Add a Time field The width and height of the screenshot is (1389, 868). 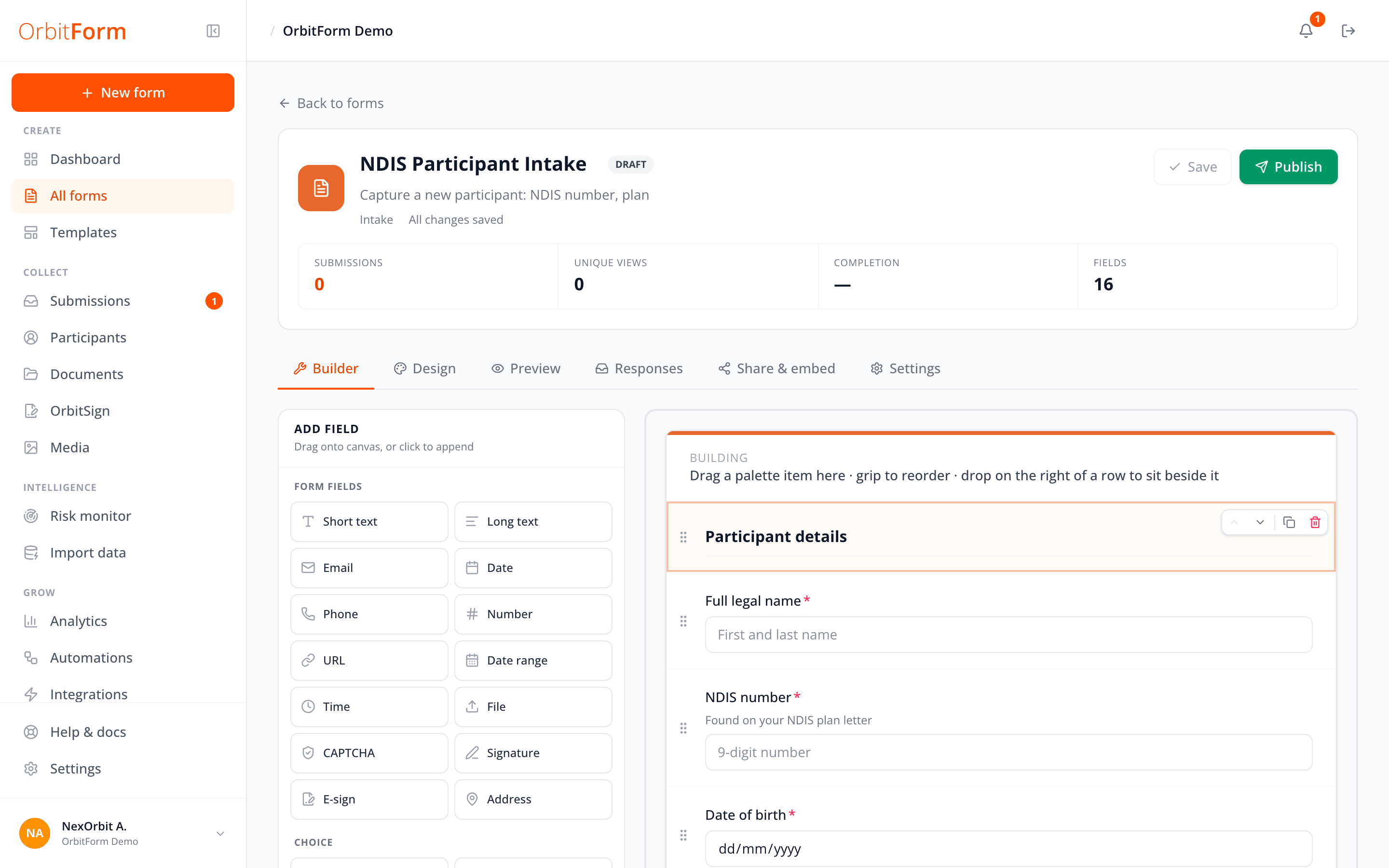coord(369,706)
